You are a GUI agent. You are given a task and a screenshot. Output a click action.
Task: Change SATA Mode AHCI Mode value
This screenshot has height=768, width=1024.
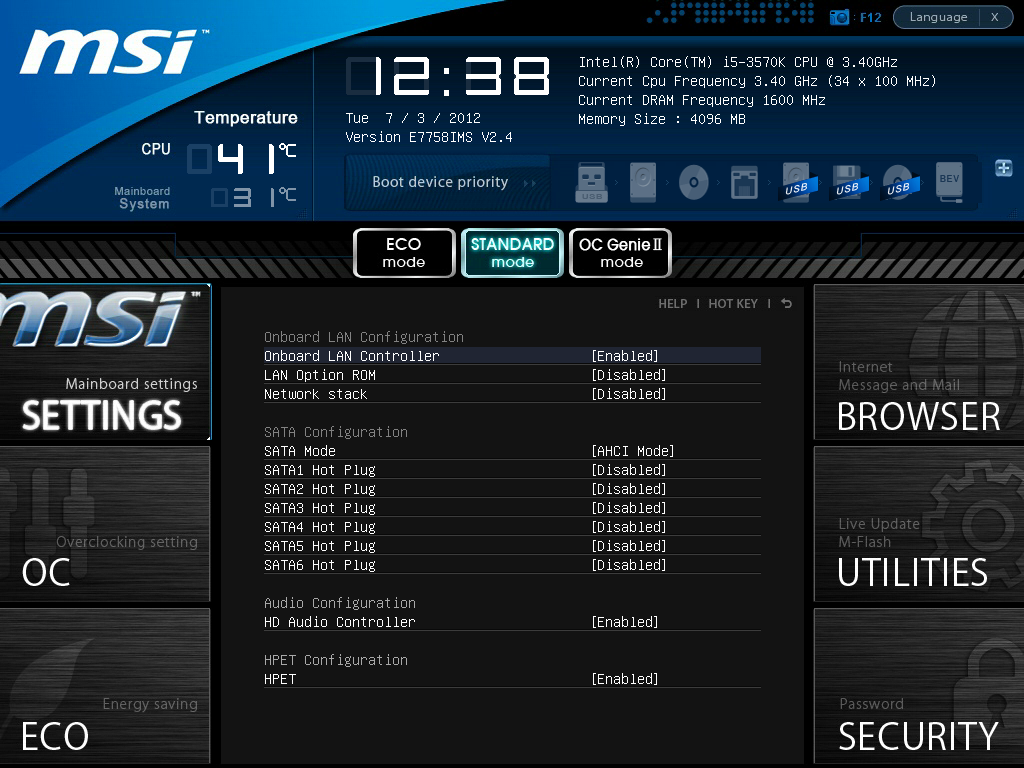click(632, 451)
